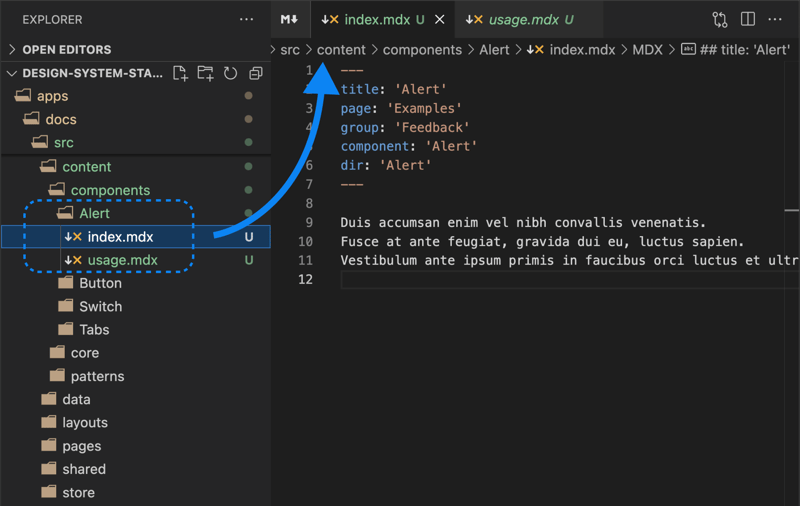Expand the Tabs folder

pos(135,330)
